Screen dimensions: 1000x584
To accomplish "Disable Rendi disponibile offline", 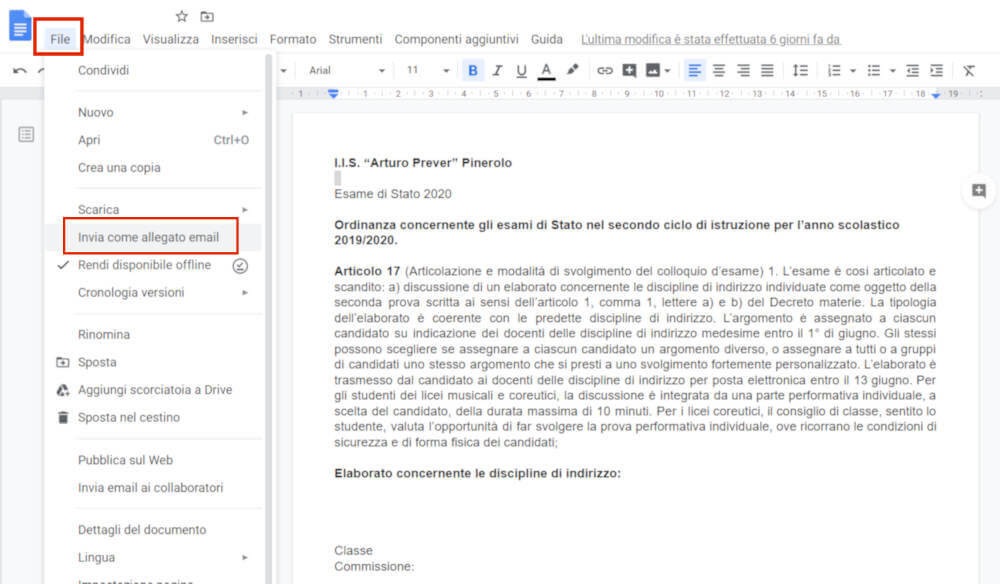I will point(150,265).
